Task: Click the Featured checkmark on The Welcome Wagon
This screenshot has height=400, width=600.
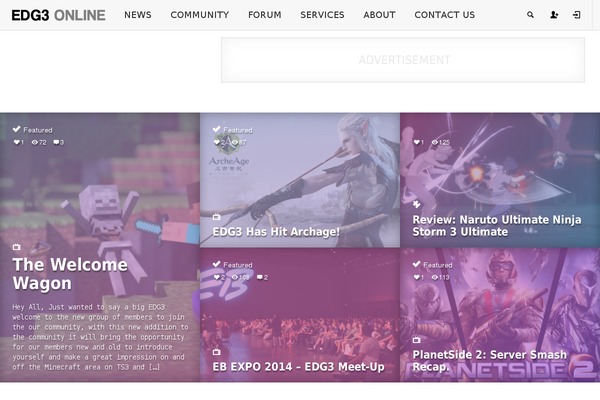Action: [16, 129]
